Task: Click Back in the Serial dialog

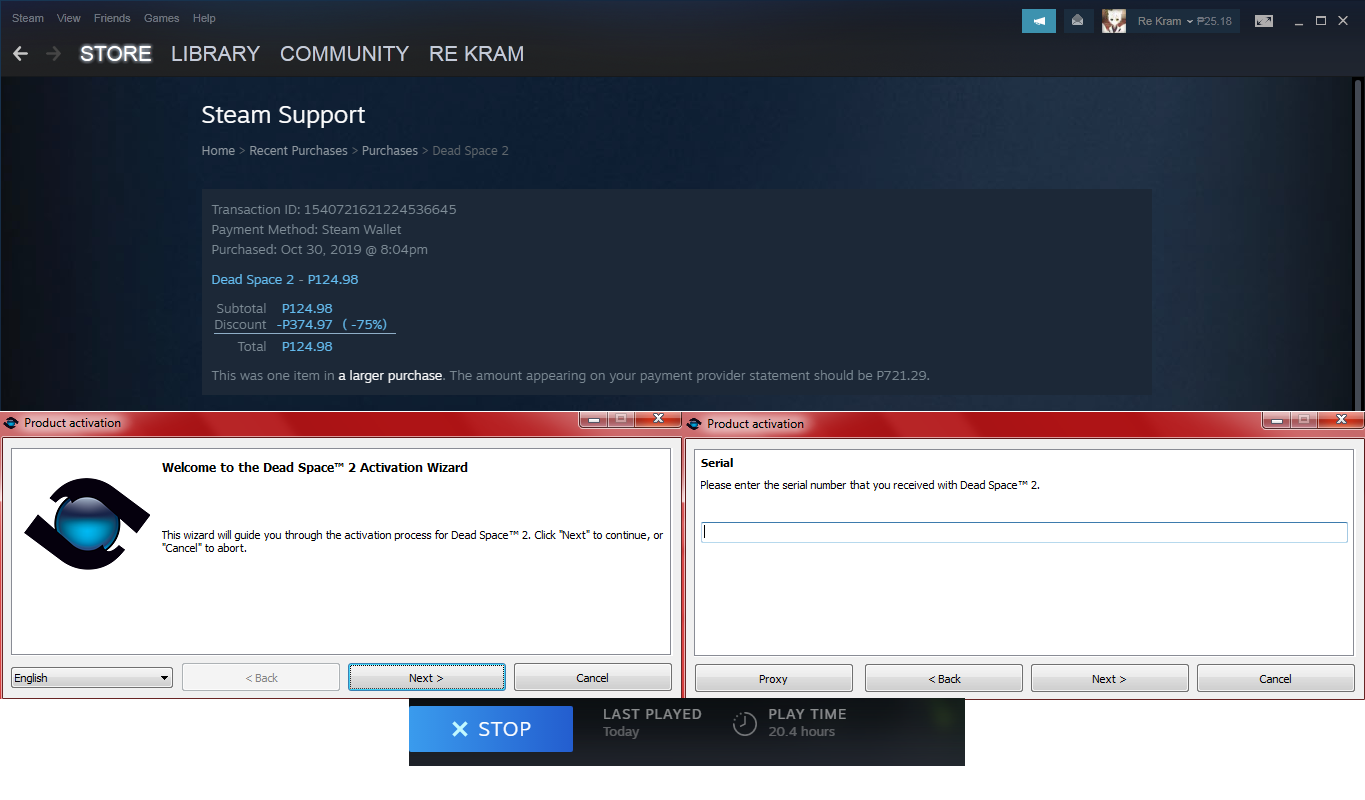Action: (943, 679)
